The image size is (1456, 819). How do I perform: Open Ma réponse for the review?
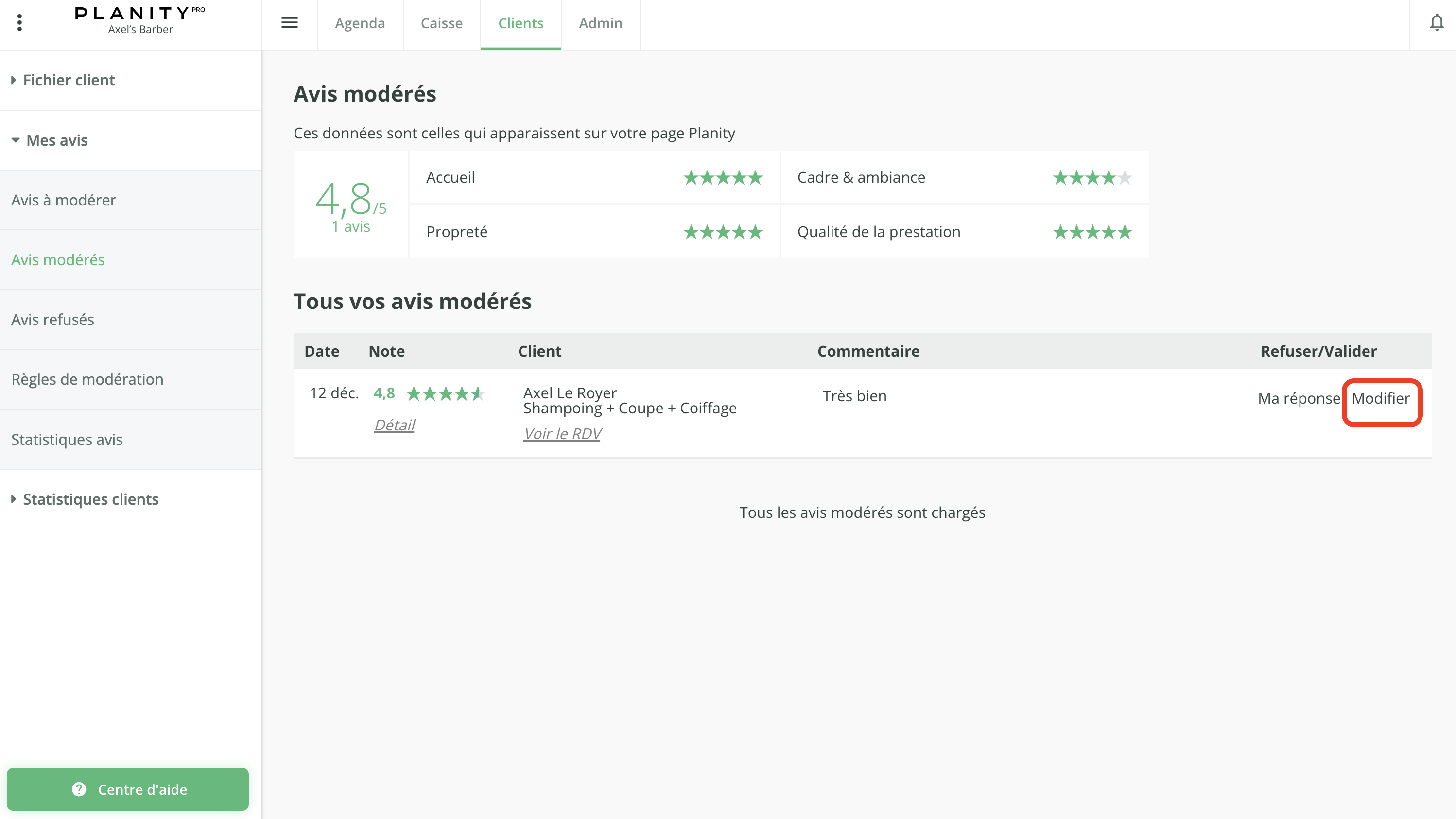click(x=1299, y=399)
